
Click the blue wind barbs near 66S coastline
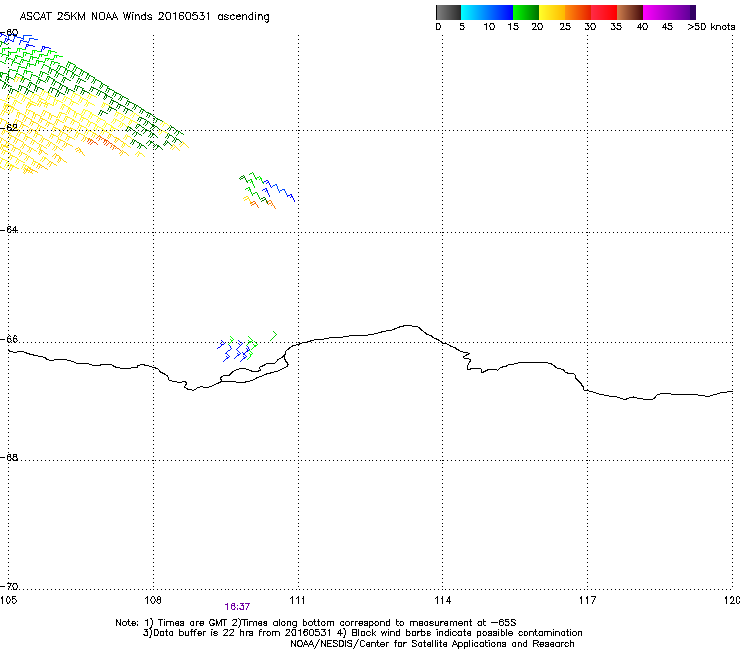[x=233, y=351]
